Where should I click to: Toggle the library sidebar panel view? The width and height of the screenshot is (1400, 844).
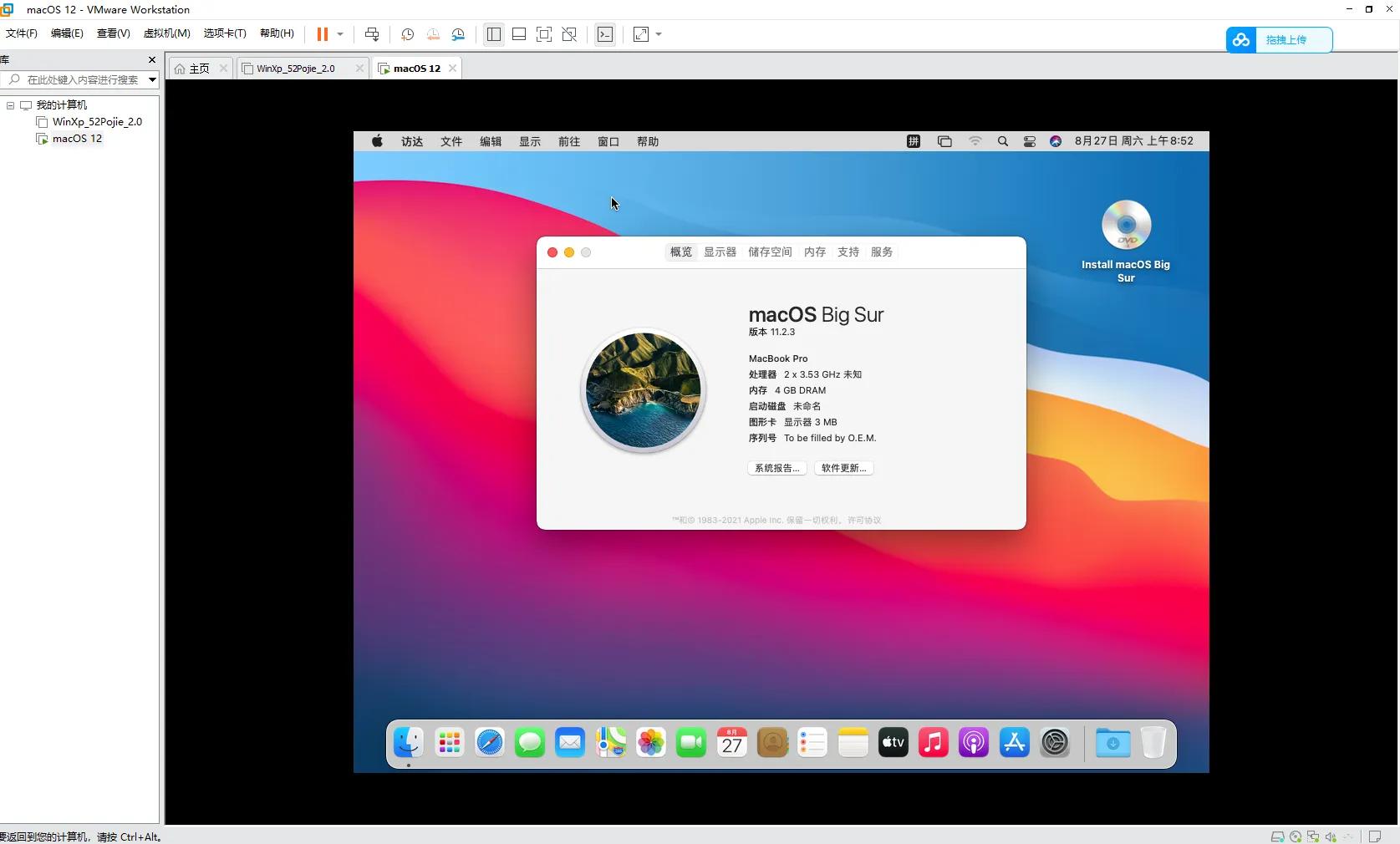point(494,34)
